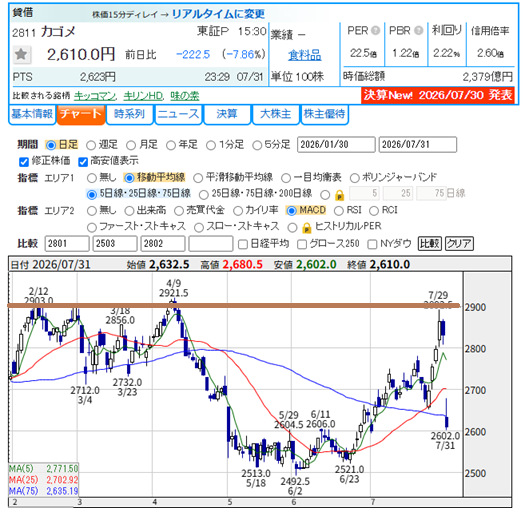525x508 pixels.
Task: Switch to the 時系列 tab
Action: pos(130,115)
